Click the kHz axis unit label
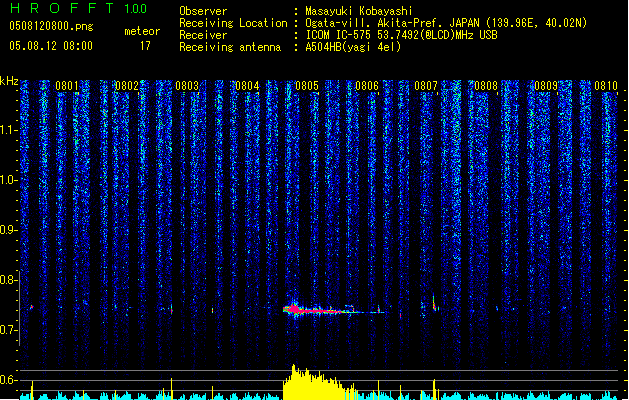The image size is (629, 400). pyautogui.click(x=9, y=81)
